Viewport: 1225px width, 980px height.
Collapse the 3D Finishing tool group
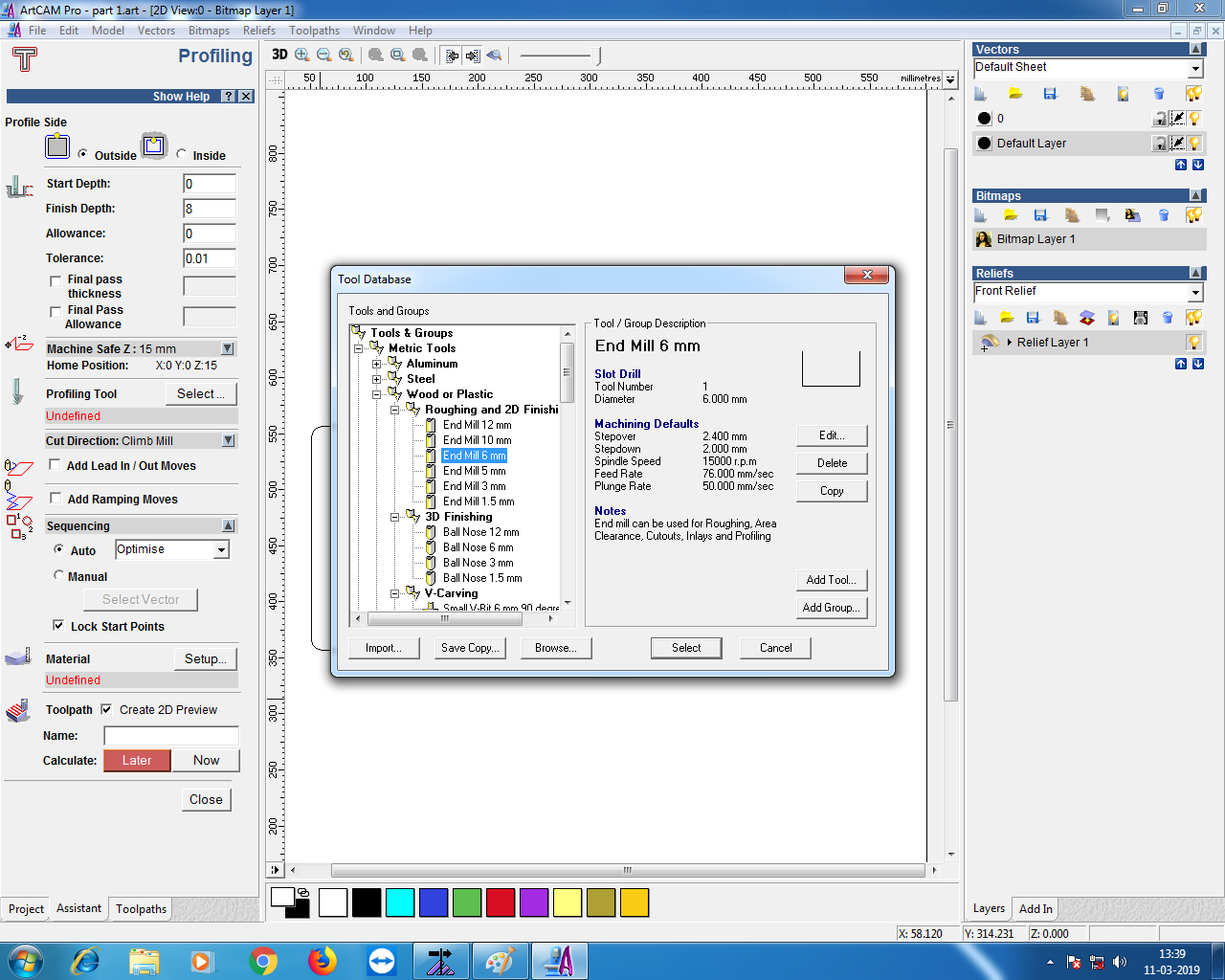point(394,517)
